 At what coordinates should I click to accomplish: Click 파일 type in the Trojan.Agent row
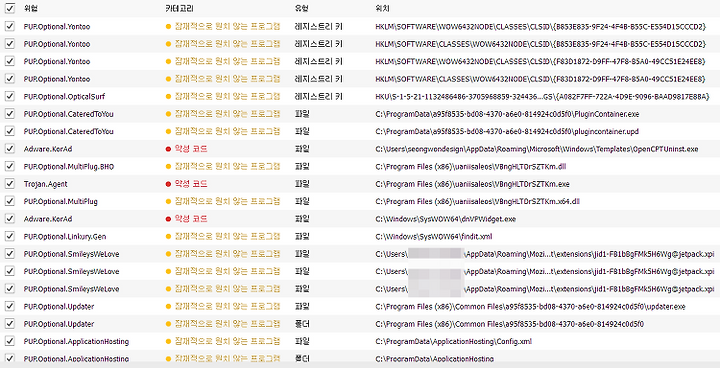[x=302, y=184]
